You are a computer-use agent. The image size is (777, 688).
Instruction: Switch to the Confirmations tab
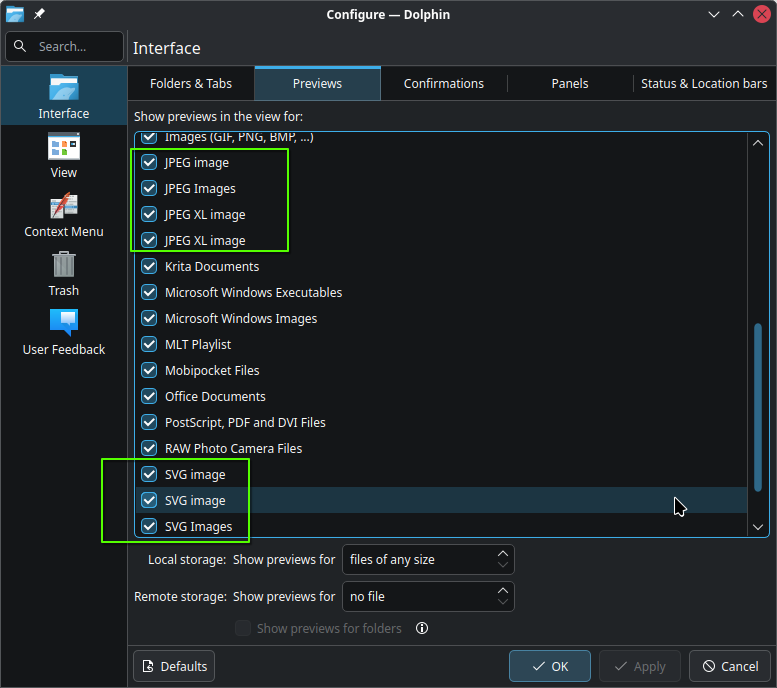[443, 84]
